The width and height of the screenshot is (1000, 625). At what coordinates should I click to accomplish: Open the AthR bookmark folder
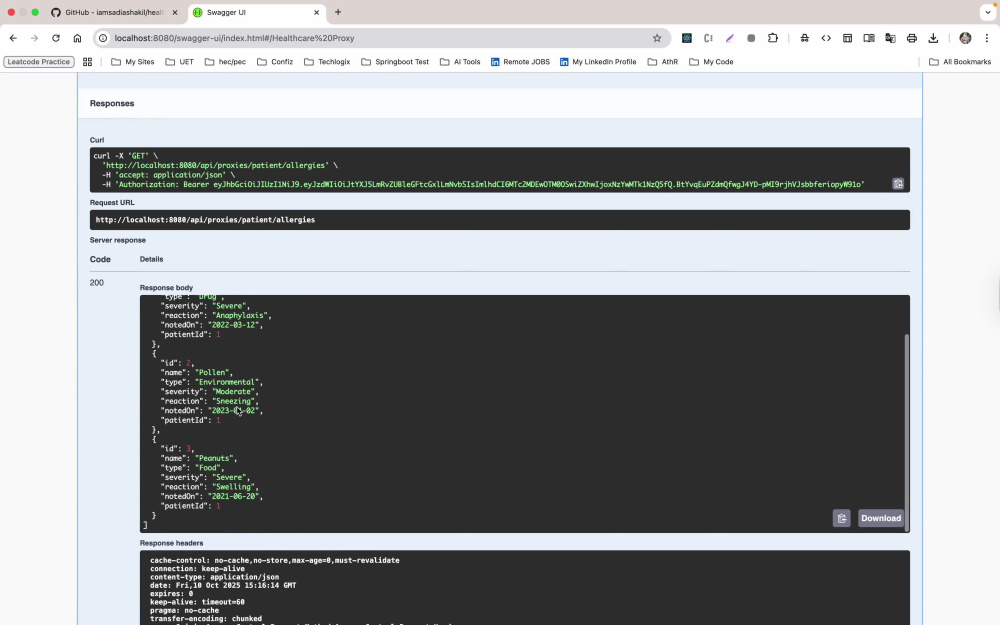(663, 62)
